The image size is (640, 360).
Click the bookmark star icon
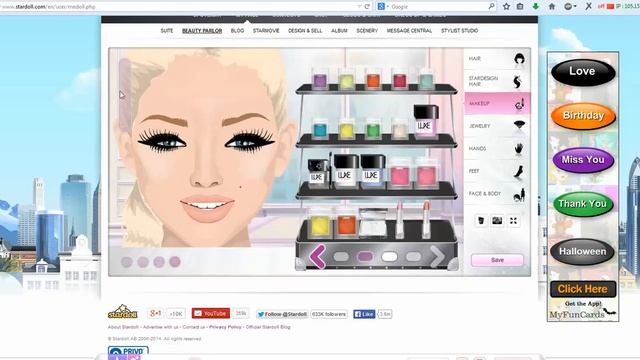point(507,7)
